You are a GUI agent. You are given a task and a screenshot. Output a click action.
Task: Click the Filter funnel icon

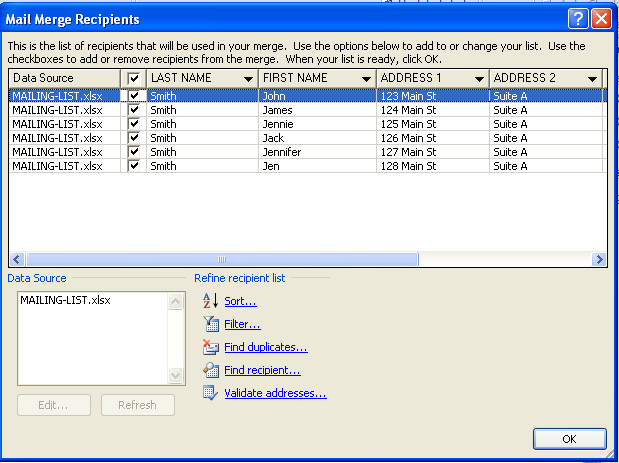click(210, 324)
